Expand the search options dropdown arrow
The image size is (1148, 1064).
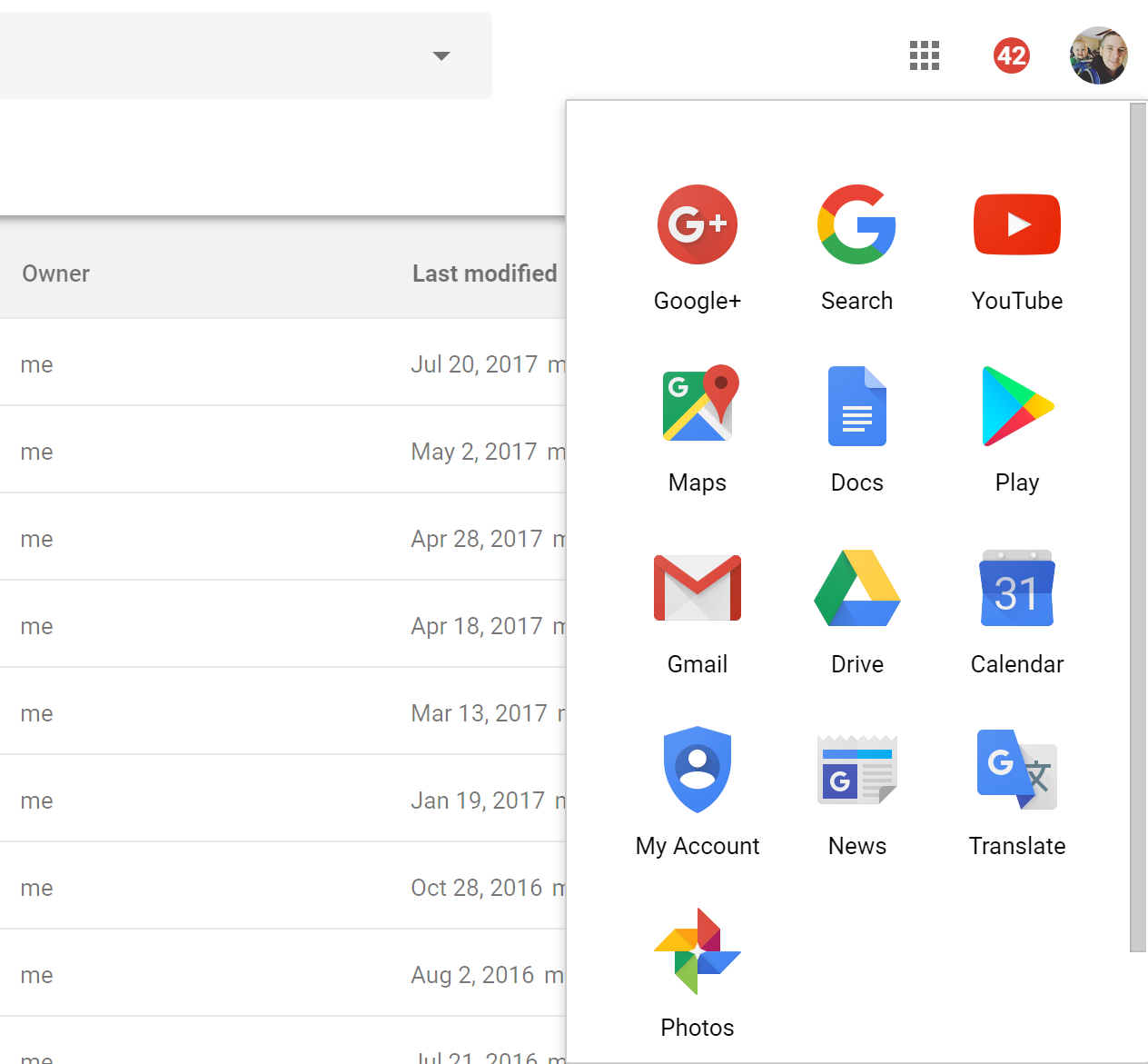(441, 55)
